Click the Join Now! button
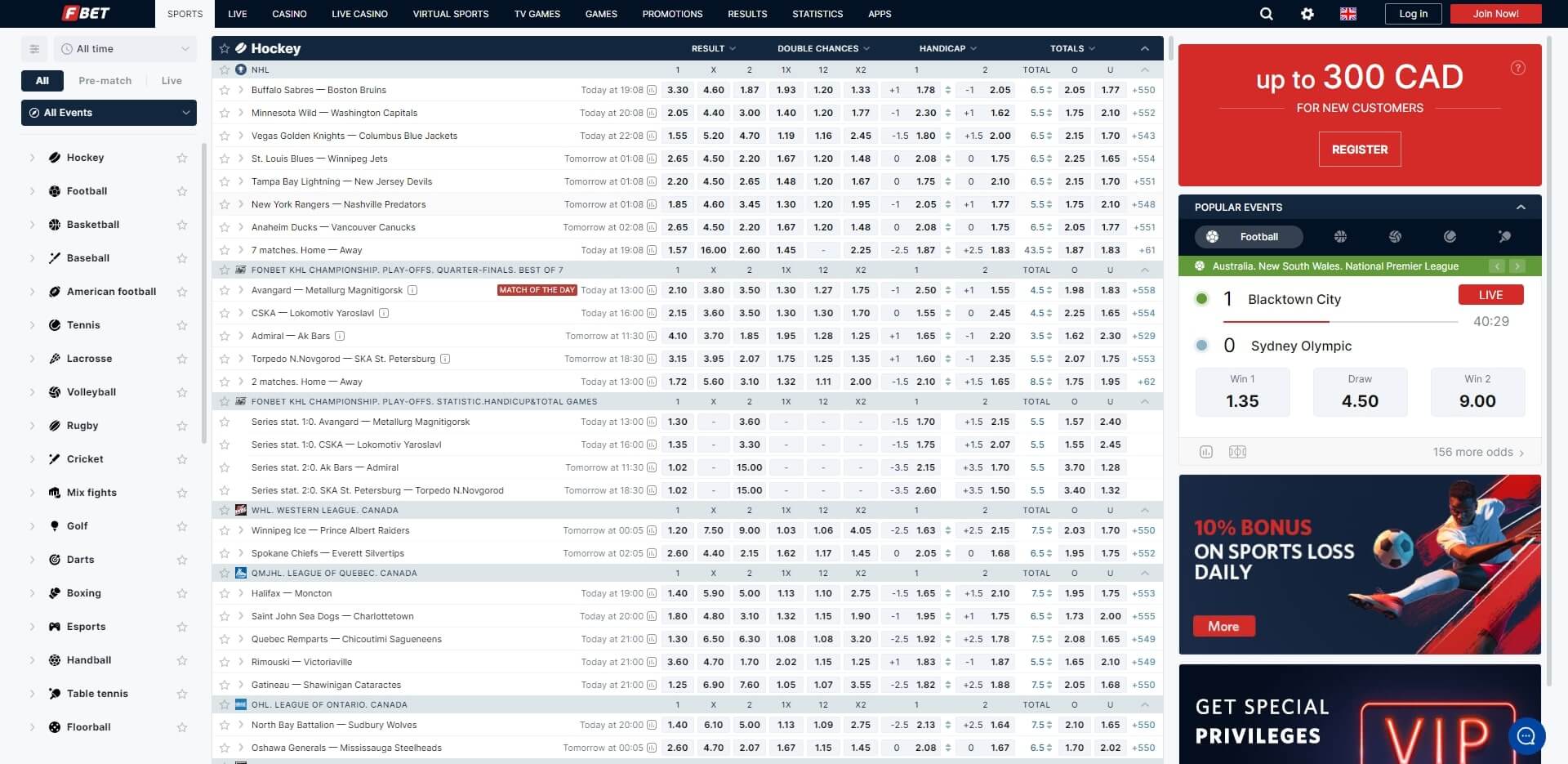Image resolution: width=1568 pixels, height=764 pixels. coord(1496,14)
